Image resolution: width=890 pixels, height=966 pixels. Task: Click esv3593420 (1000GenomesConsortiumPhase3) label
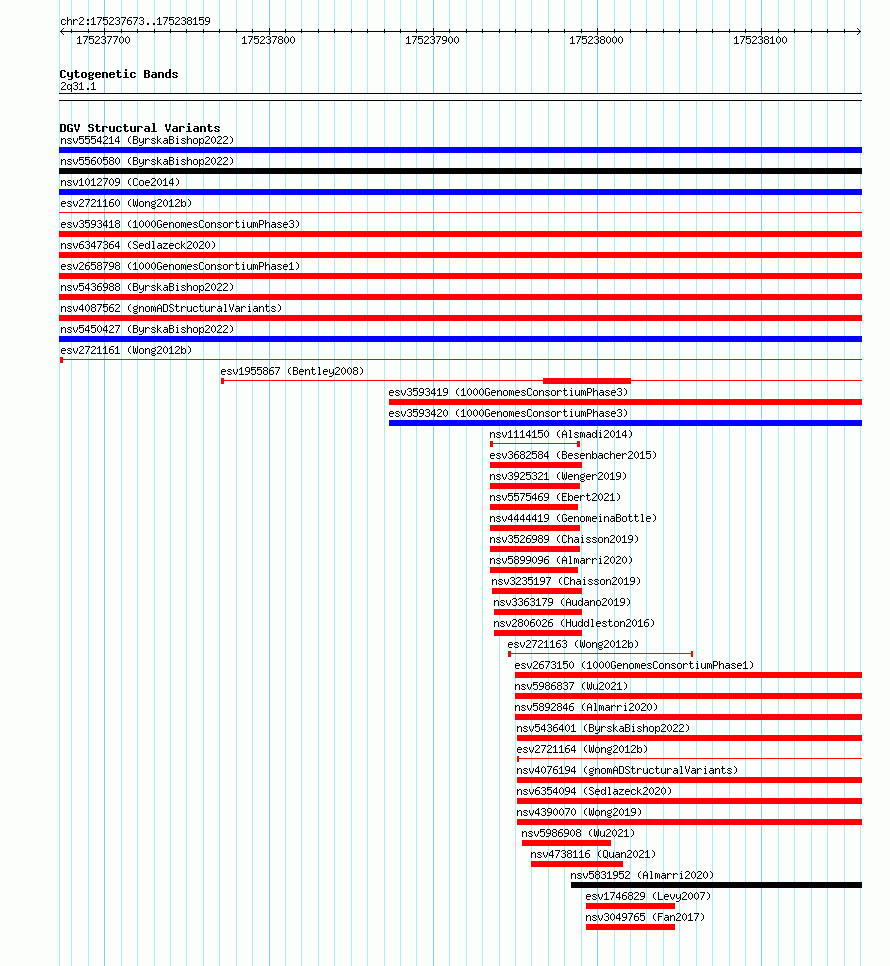[508, 413]
